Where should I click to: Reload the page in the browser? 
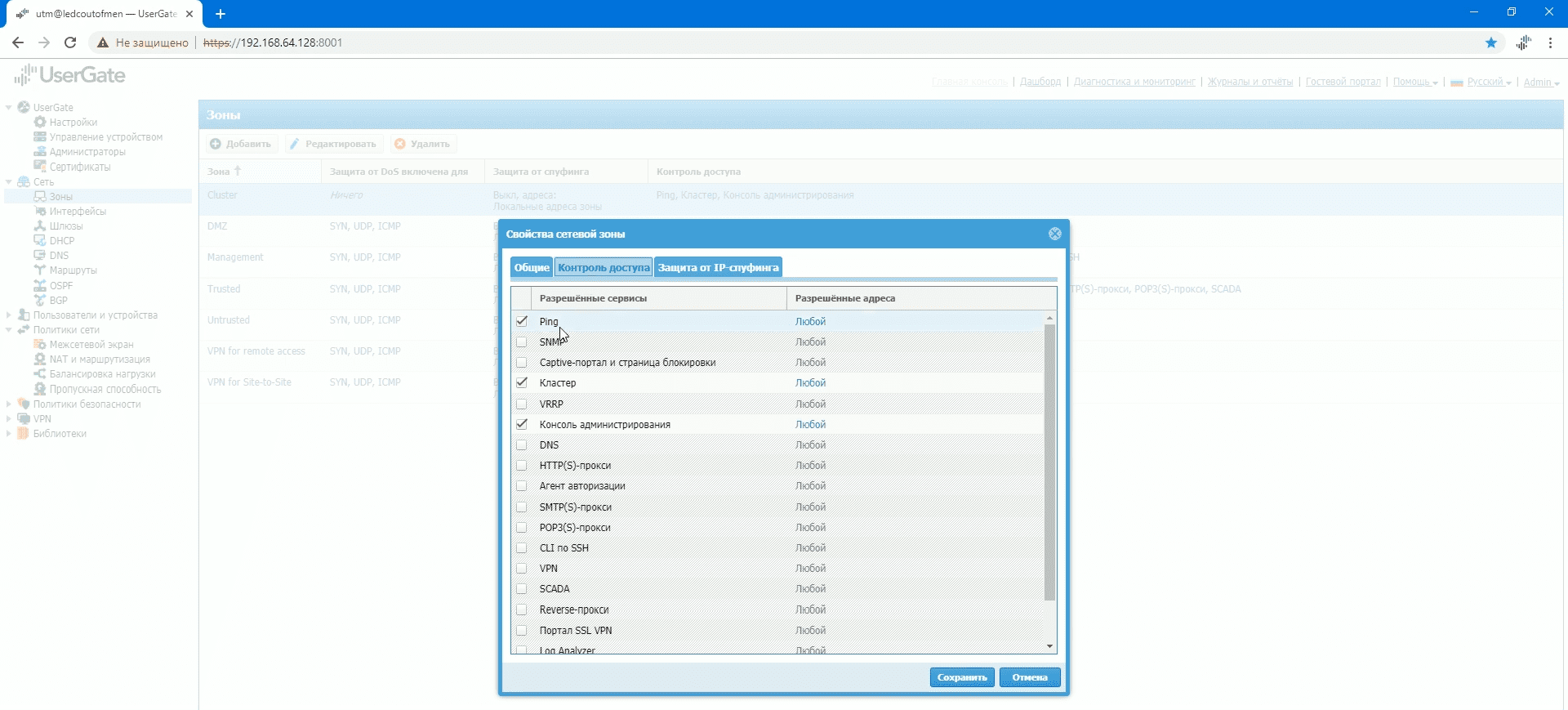tap(70, 42)
